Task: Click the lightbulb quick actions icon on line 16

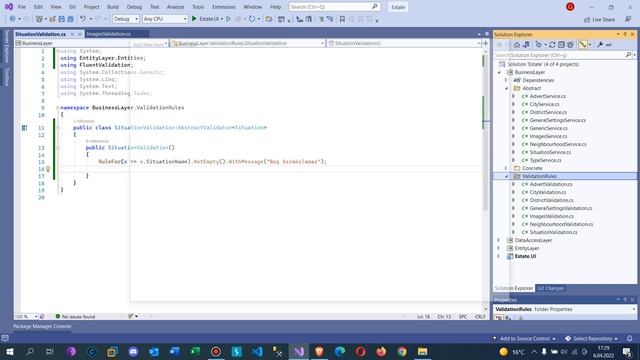Action: tap(48, 169)
